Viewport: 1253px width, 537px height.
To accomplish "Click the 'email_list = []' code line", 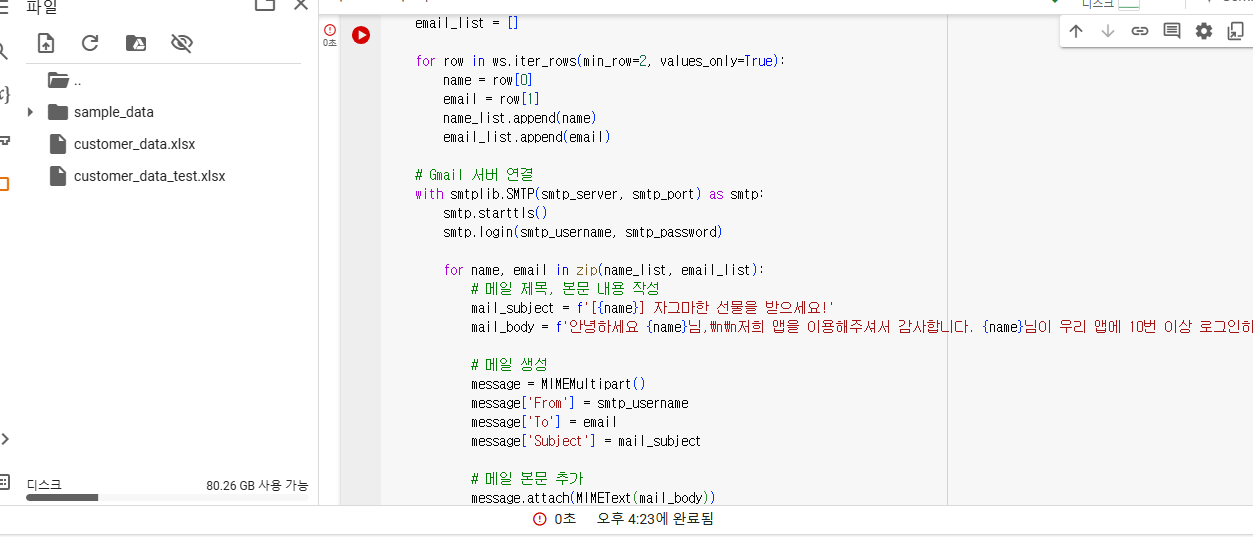I will pyautogui.click(x=467, y=22).
